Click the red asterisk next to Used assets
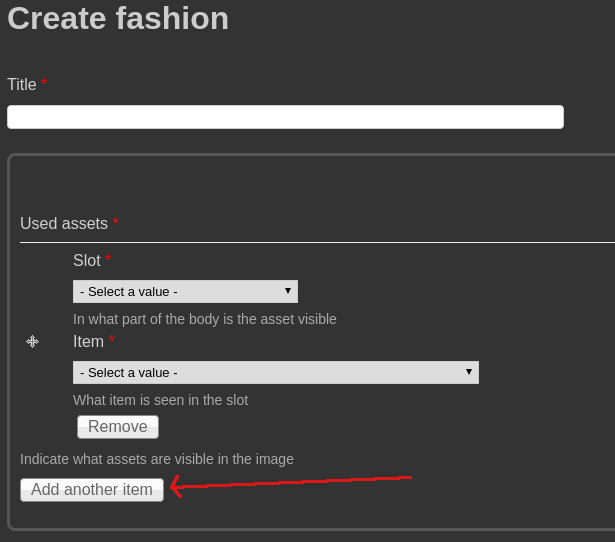615x542 pixels. pyautogui.click(x=116, y=223)
